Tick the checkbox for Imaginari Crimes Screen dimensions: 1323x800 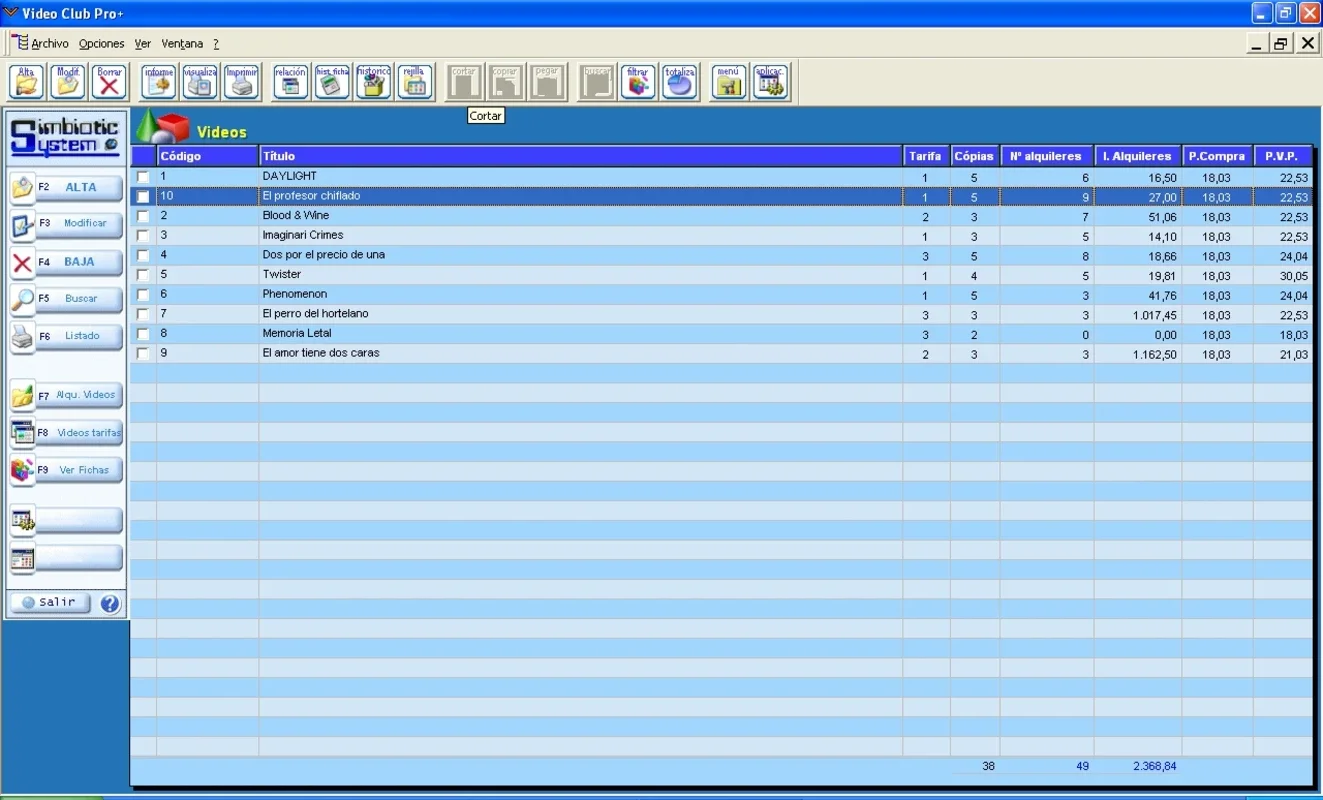143,236
